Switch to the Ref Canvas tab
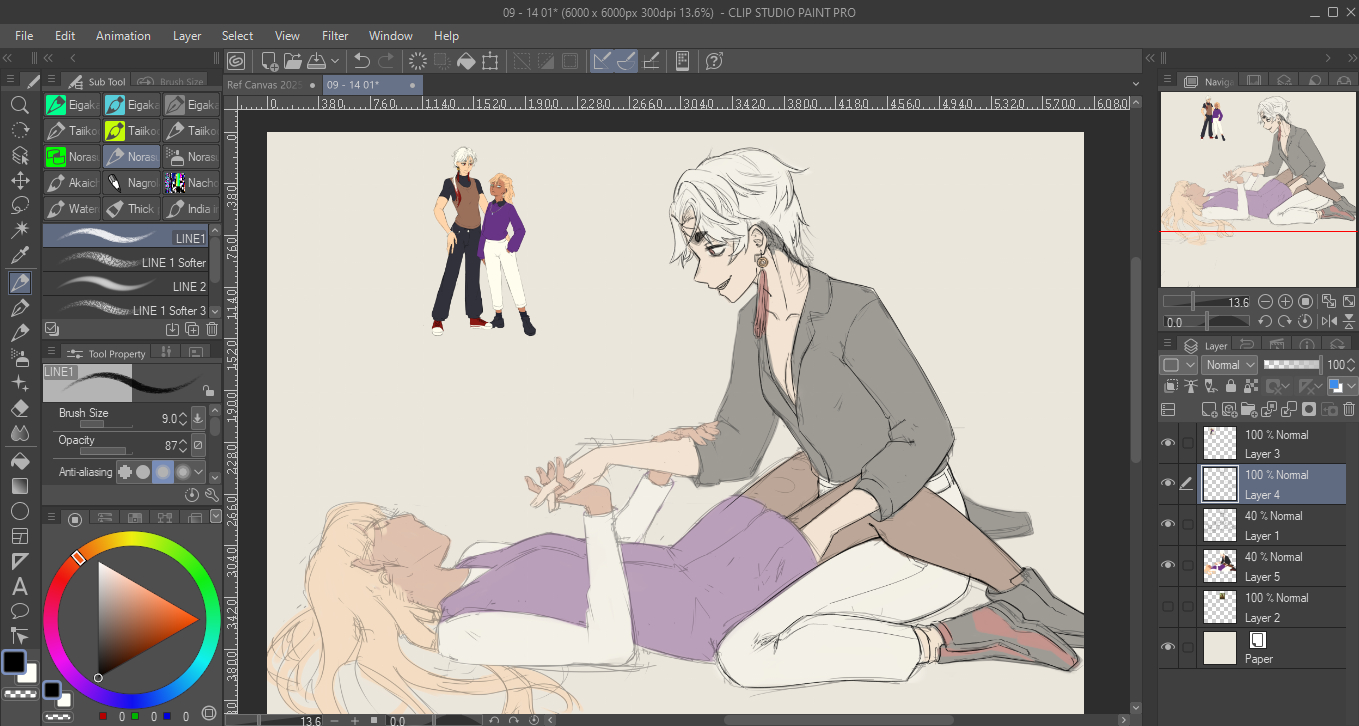Viewport: 1359px width, 726px height. [x=265, y=85]
